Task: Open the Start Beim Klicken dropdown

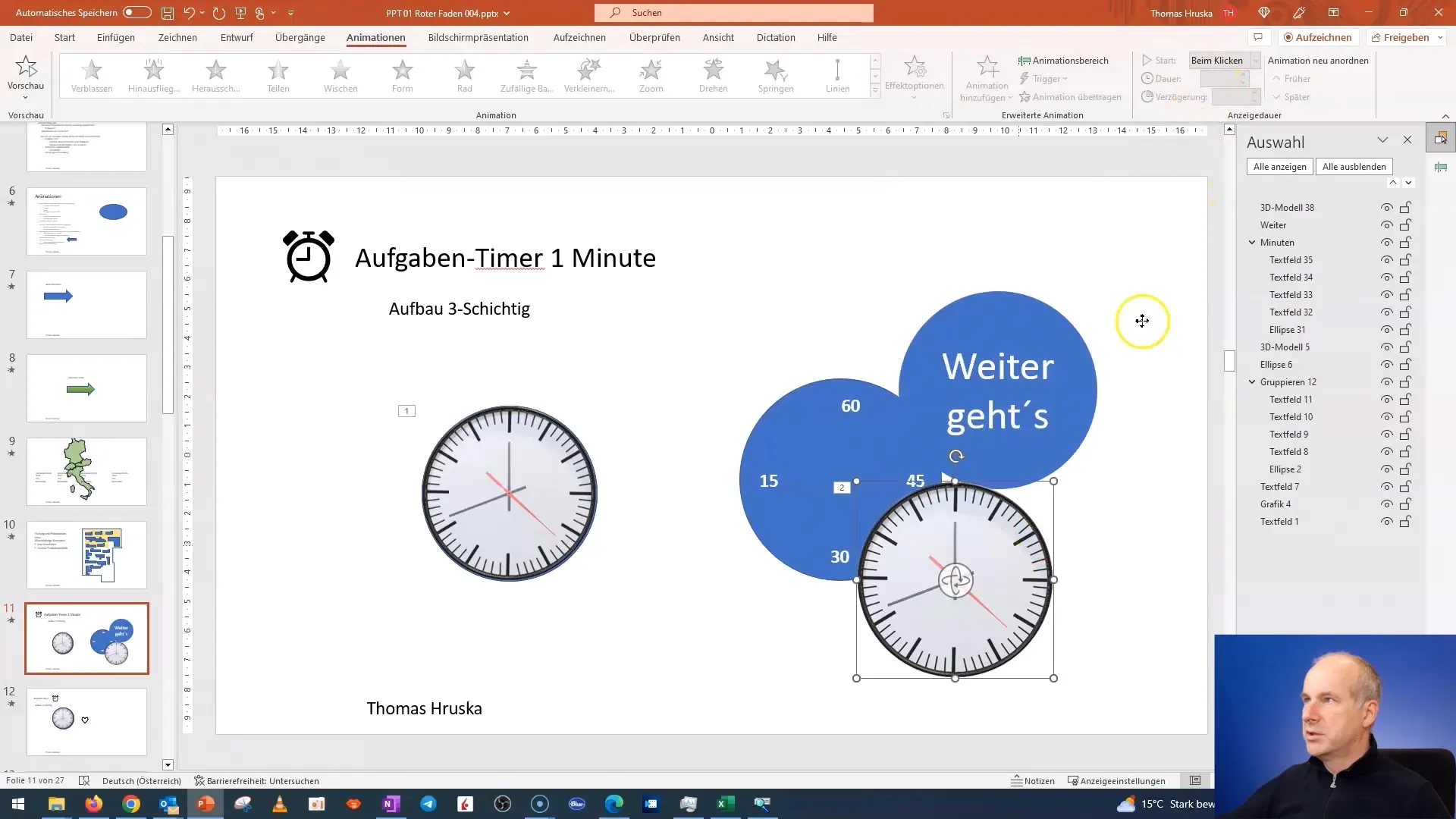Action: (x=1255, y=61)
